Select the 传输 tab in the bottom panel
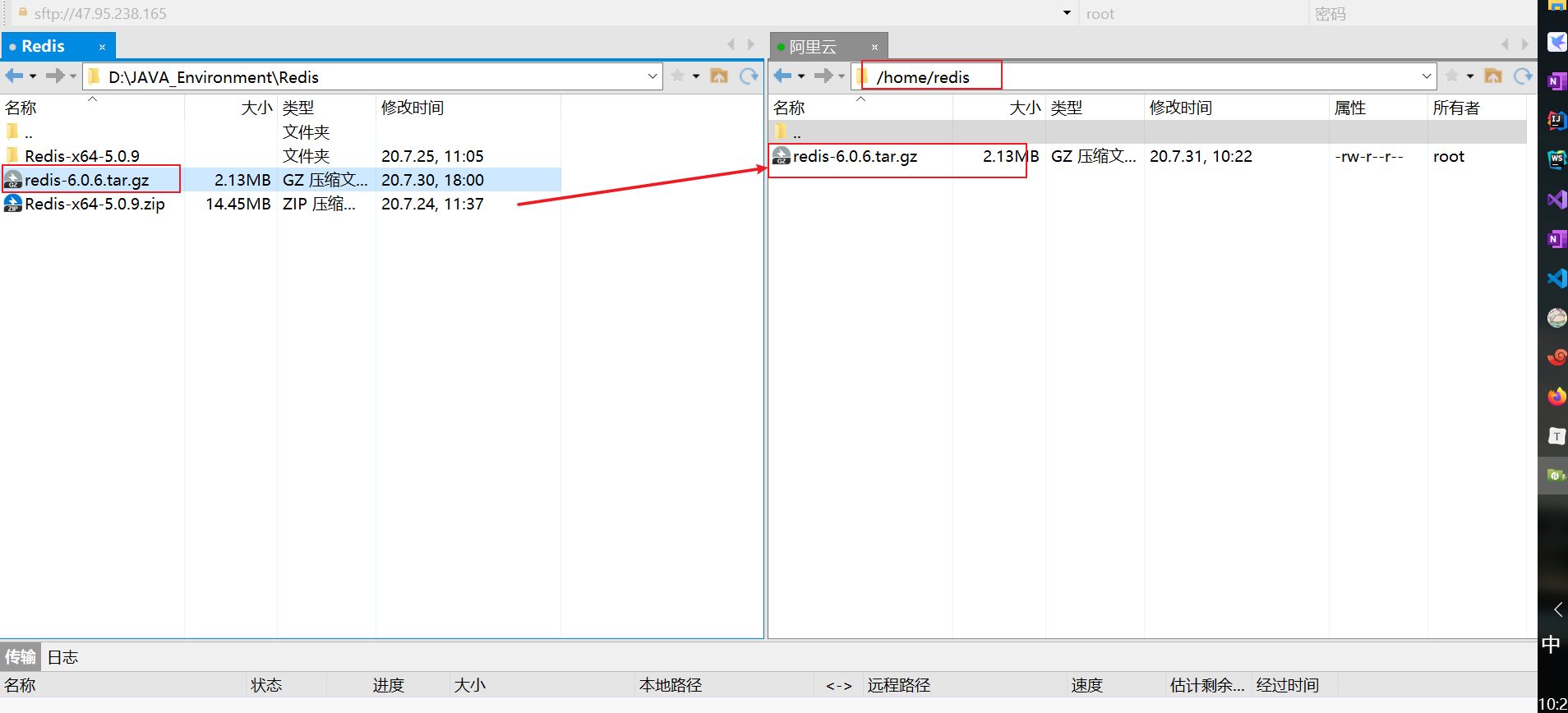The height and width of the screenshot is (713, 1568). (21, 656)
